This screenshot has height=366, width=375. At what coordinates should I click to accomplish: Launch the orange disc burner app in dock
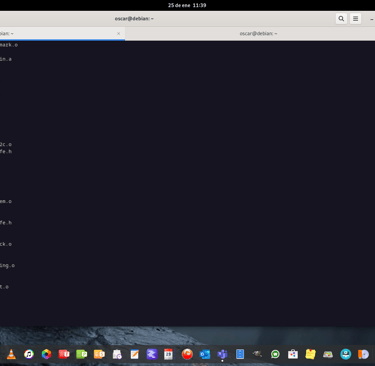pyautogui.click(x=363, y=354)
